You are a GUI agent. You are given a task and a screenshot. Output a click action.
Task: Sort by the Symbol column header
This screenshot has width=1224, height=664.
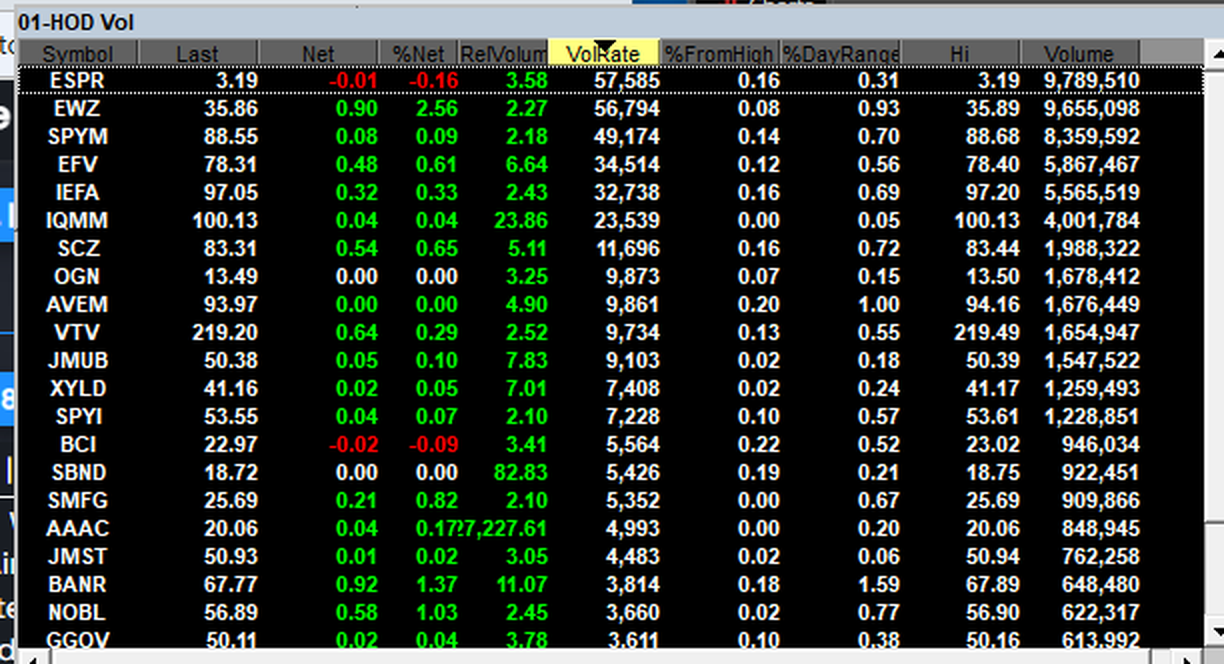[78, 54]
